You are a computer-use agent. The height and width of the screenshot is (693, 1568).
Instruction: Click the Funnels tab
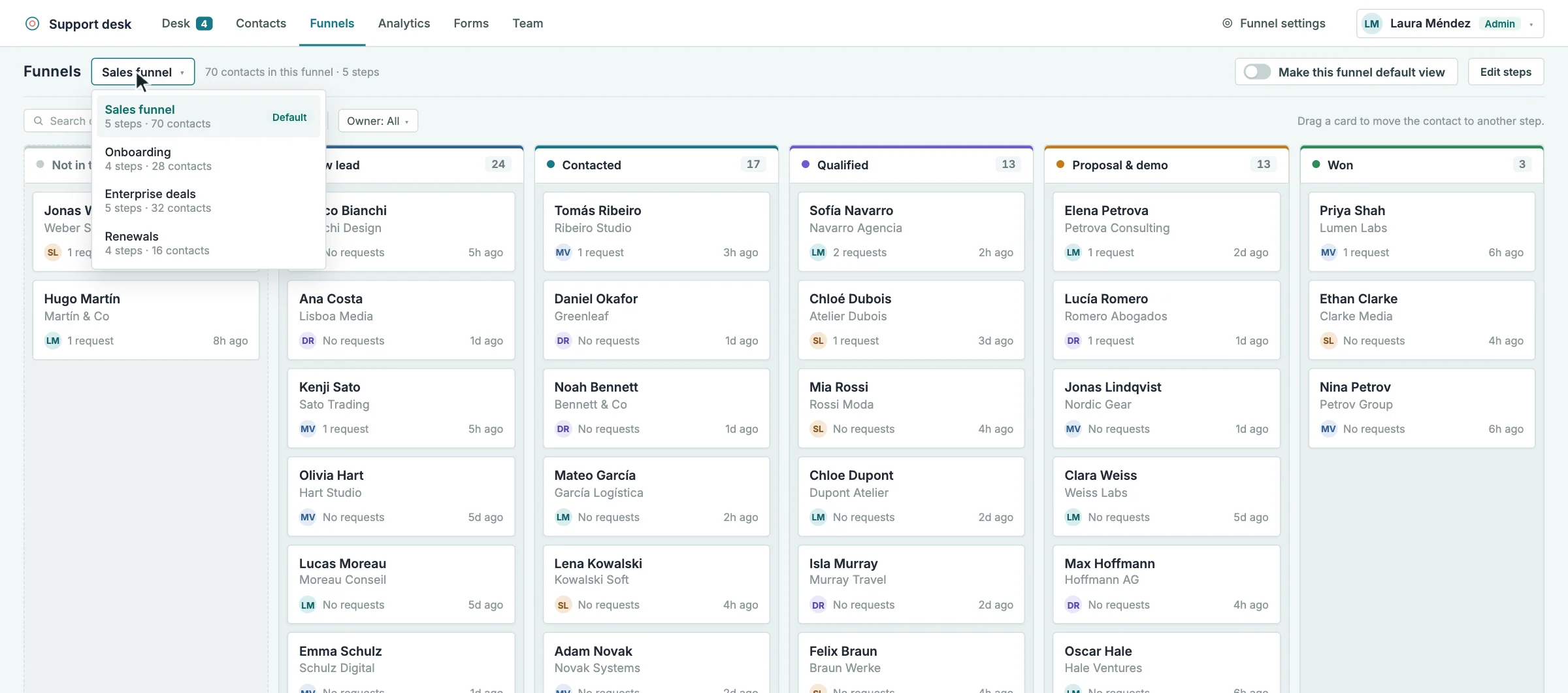pyautogui.click(x=332, y=24)
